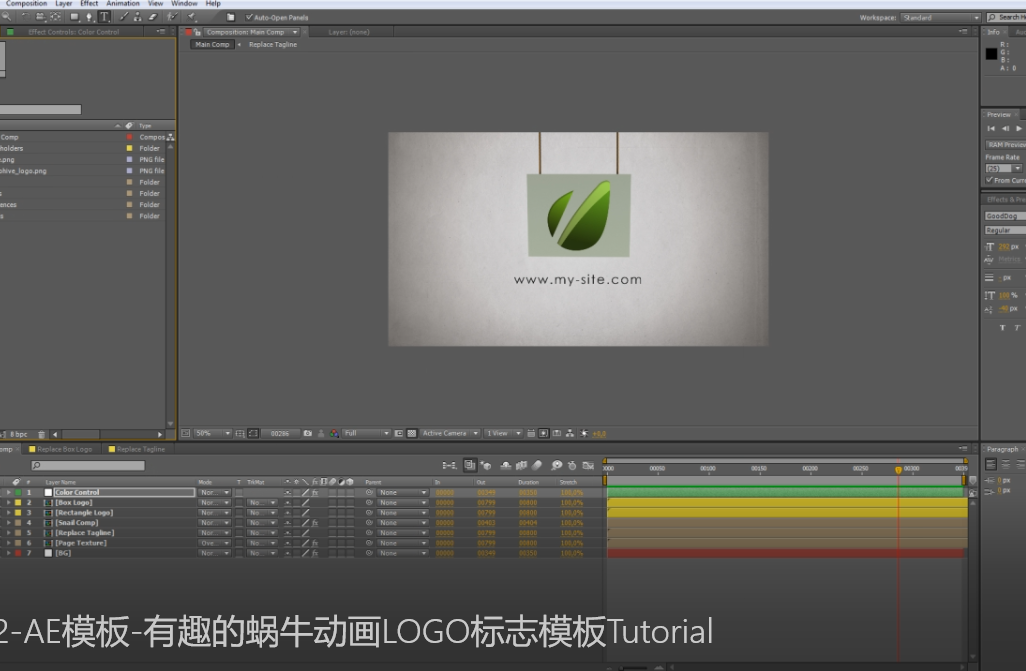Switch to the Replace Box Logo tab
The width and height of the screenshot is (1026, 671).
tap(60, 449)
